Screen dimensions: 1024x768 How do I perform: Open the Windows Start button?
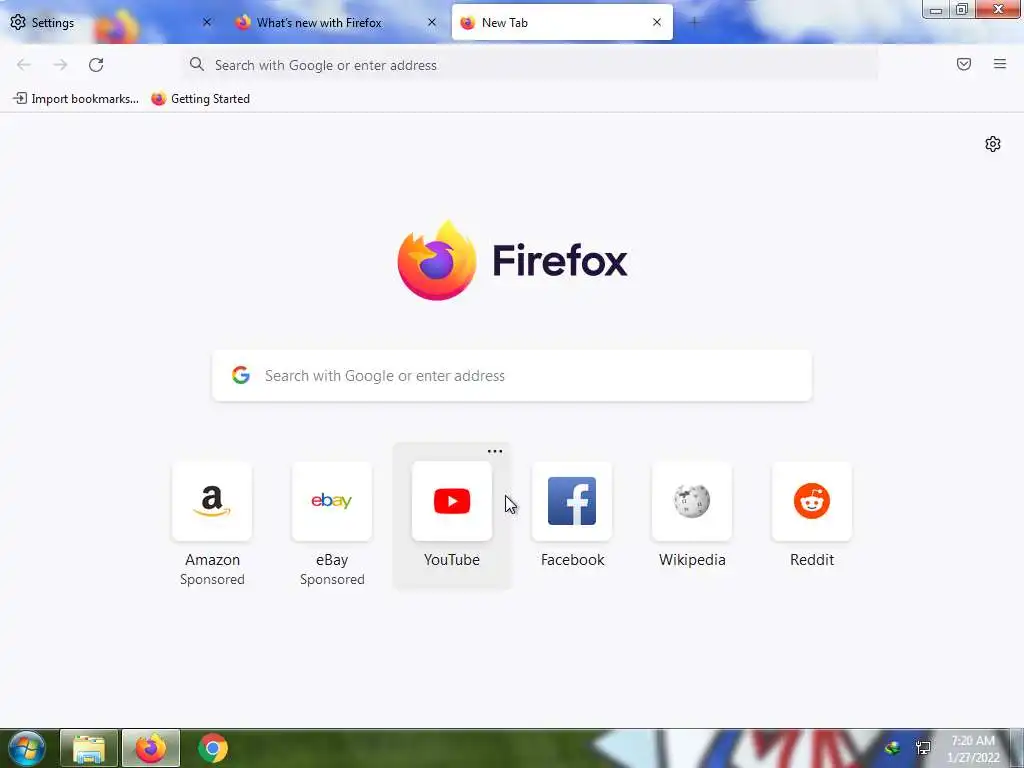pyautogui.click(x=26, y=748)
